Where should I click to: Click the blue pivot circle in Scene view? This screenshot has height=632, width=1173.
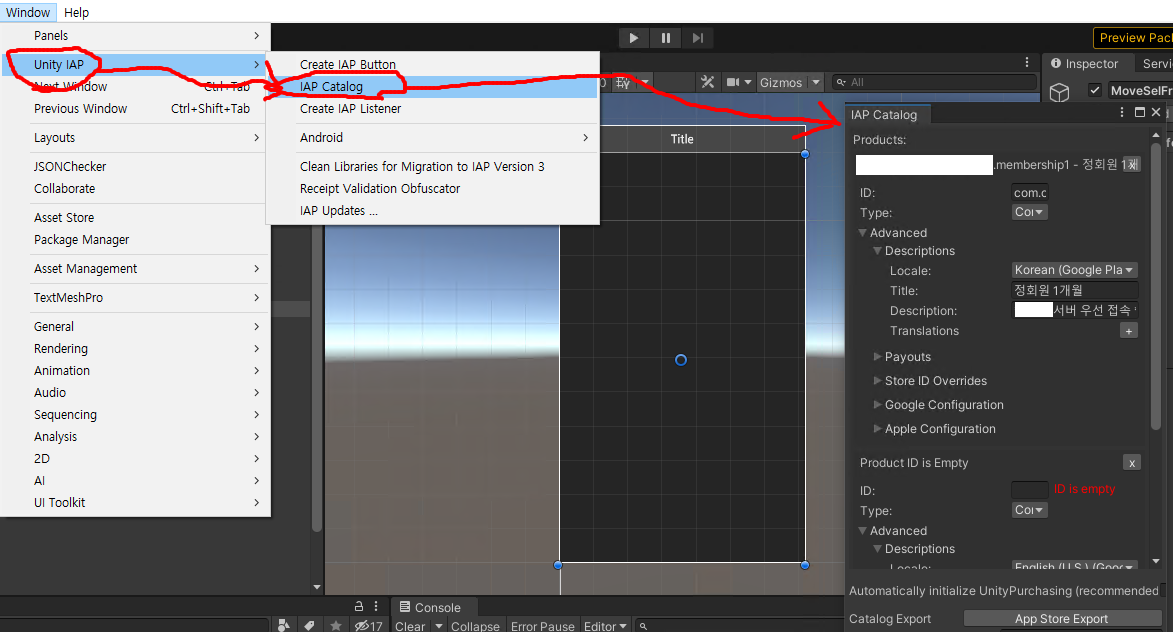681,360
